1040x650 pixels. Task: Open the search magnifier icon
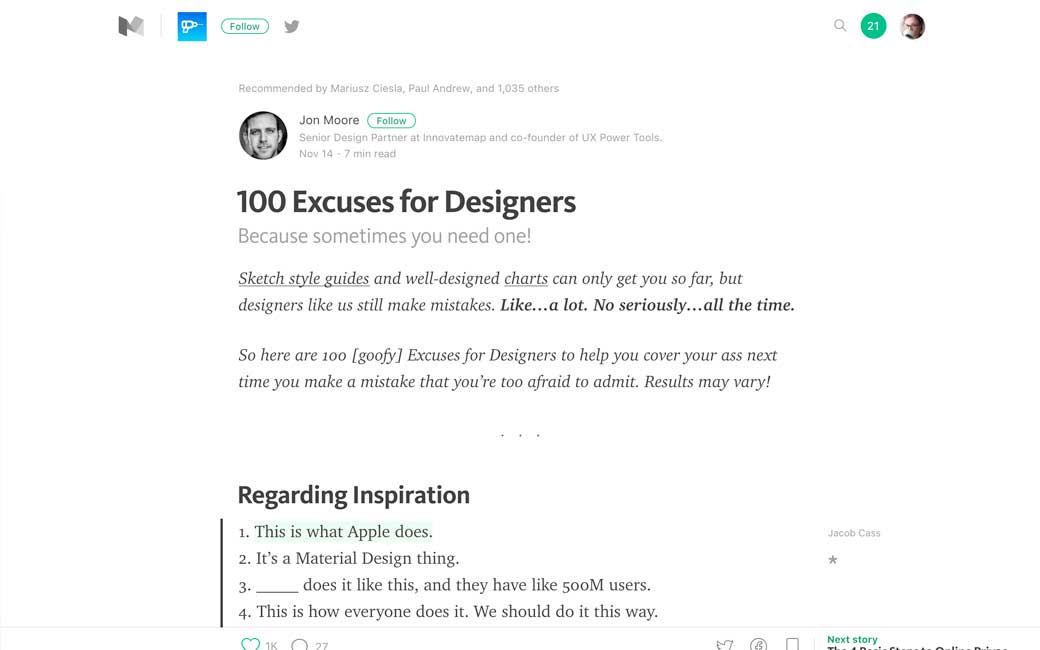click(840, 26)
